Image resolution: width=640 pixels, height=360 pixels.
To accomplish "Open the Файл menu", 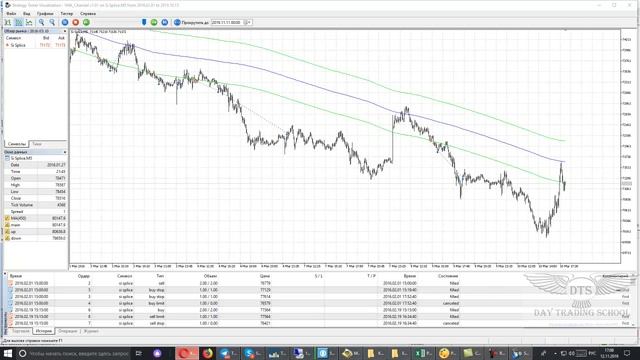I will pos(11,13).
